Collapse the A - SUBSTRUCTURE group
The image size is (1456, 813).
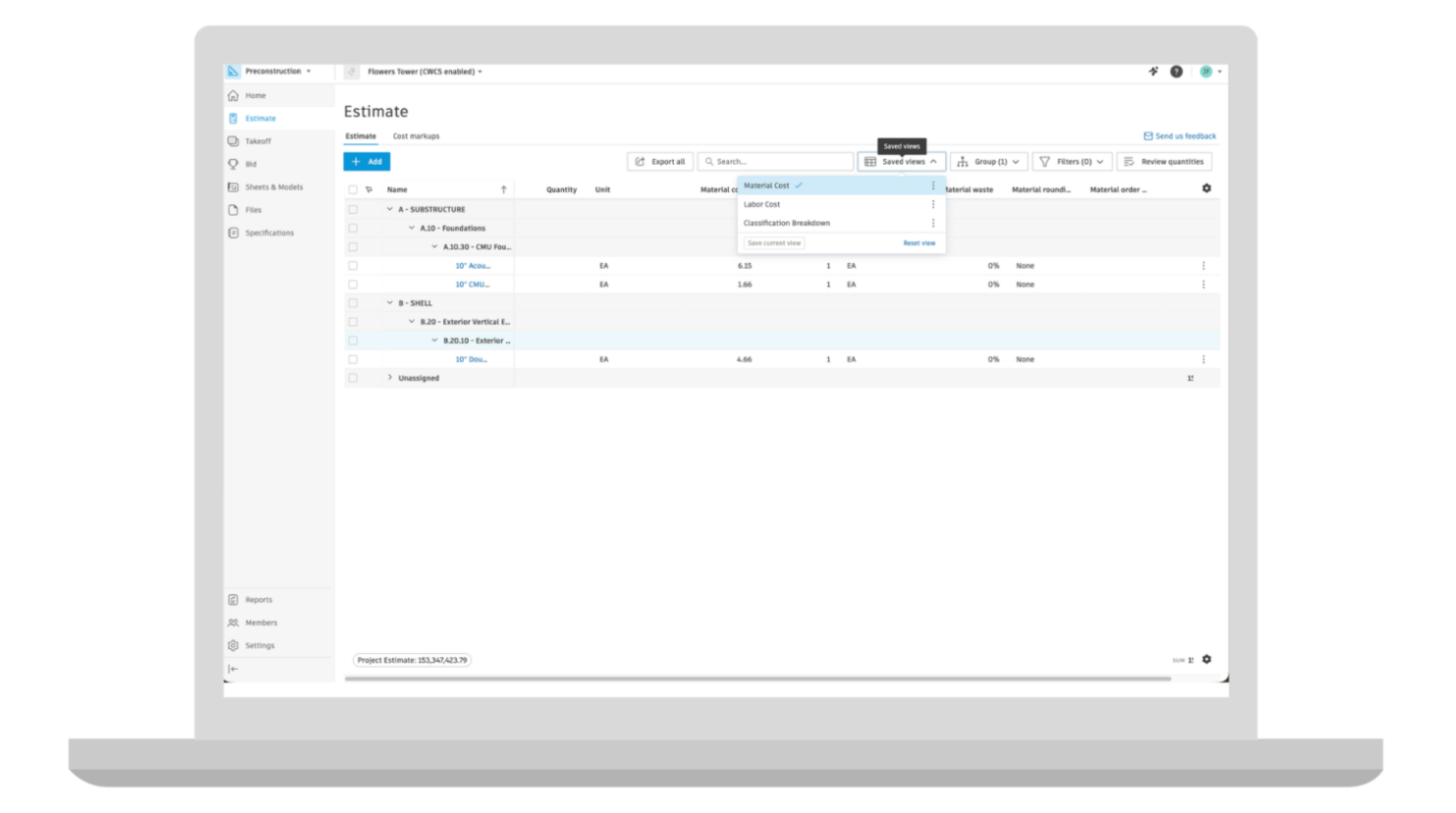point(390,209)
